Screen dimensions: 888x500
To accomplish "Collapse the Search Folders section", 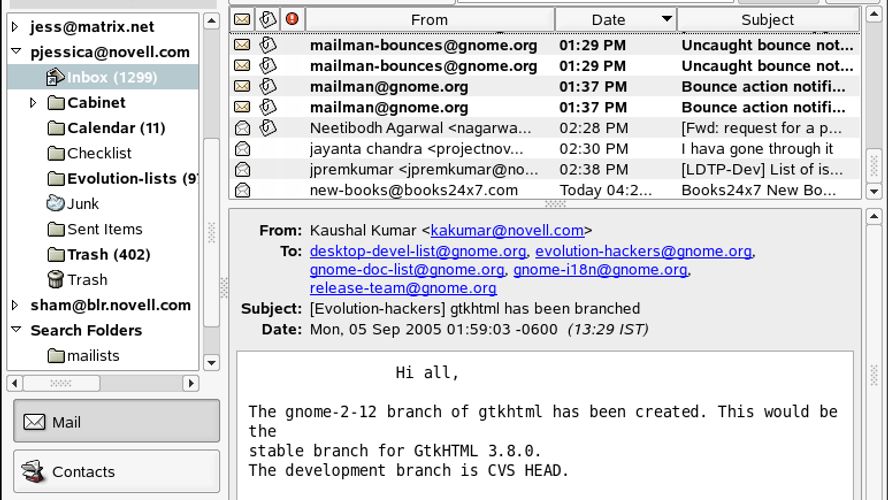I will point(15,330).
